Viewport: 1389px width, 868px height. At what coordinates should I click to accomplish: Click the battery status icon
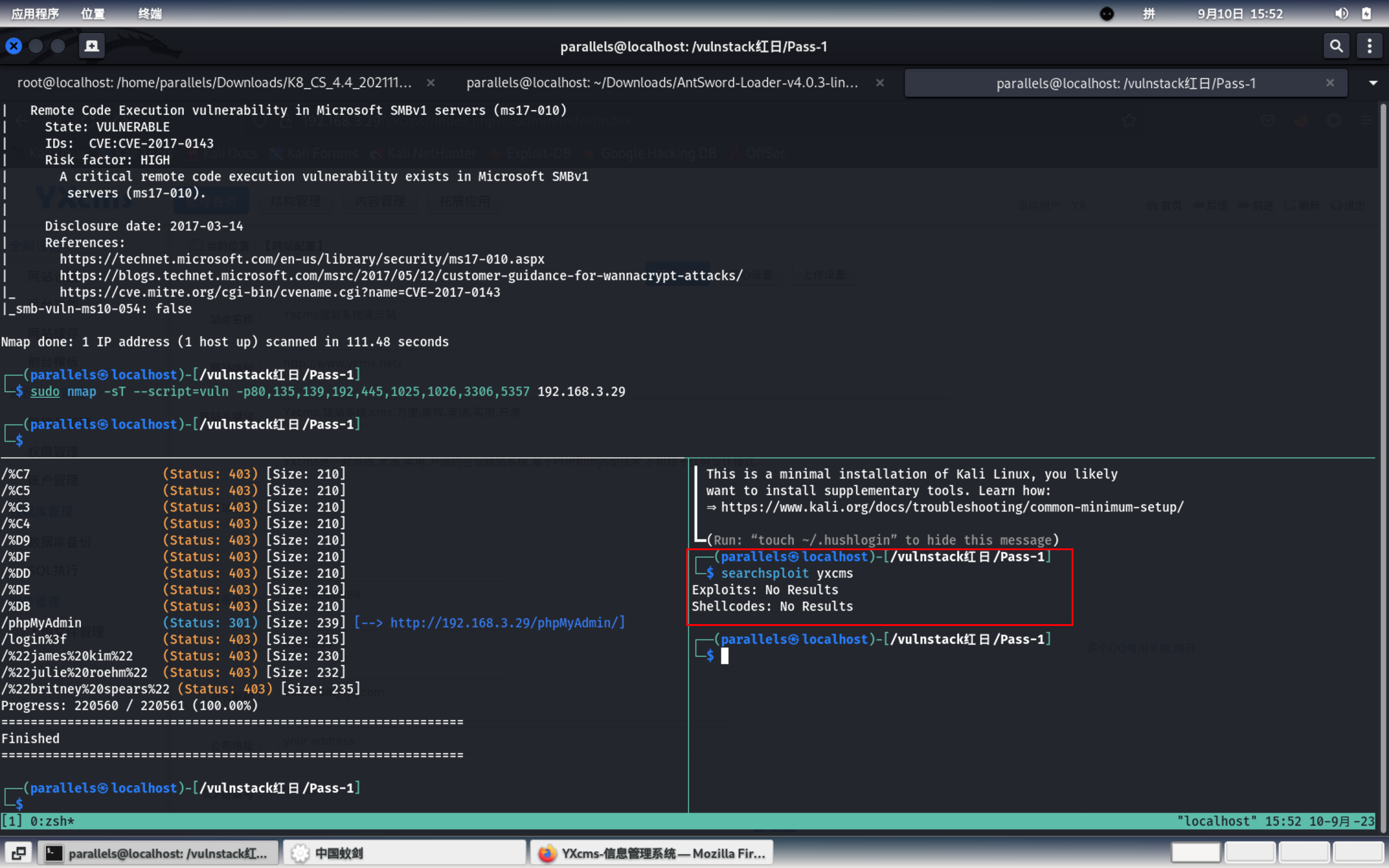point(1366,13)
